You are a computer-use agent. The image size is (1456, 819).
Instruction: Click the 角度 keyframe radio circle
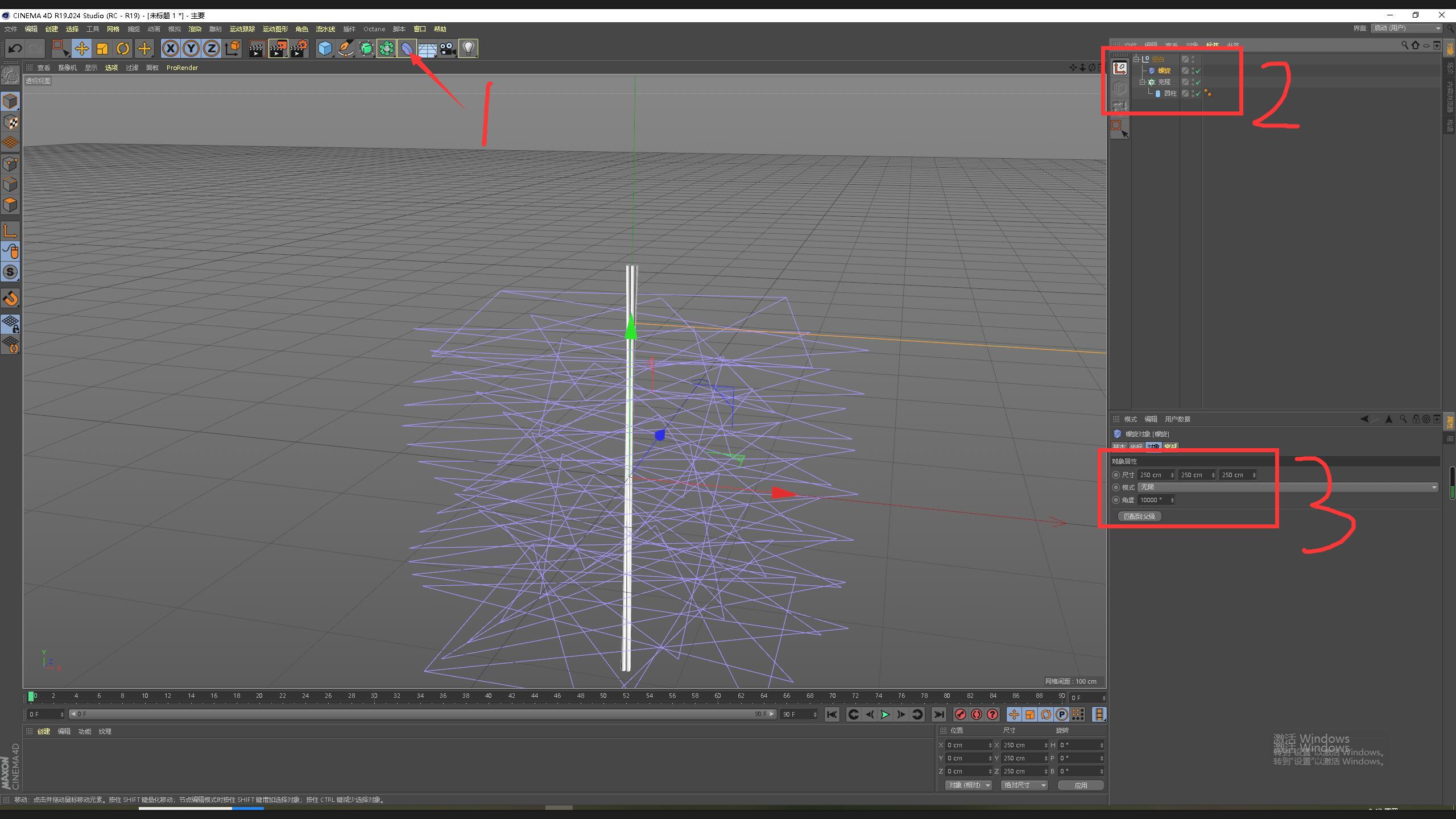(1116, 500)
